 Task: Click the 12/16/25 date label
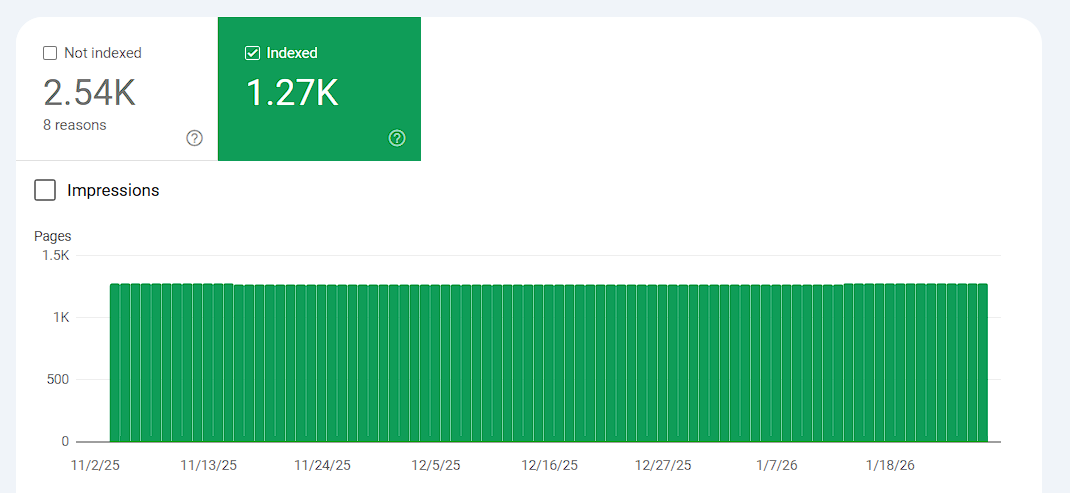pyautogui.click(x=550, y=465)
